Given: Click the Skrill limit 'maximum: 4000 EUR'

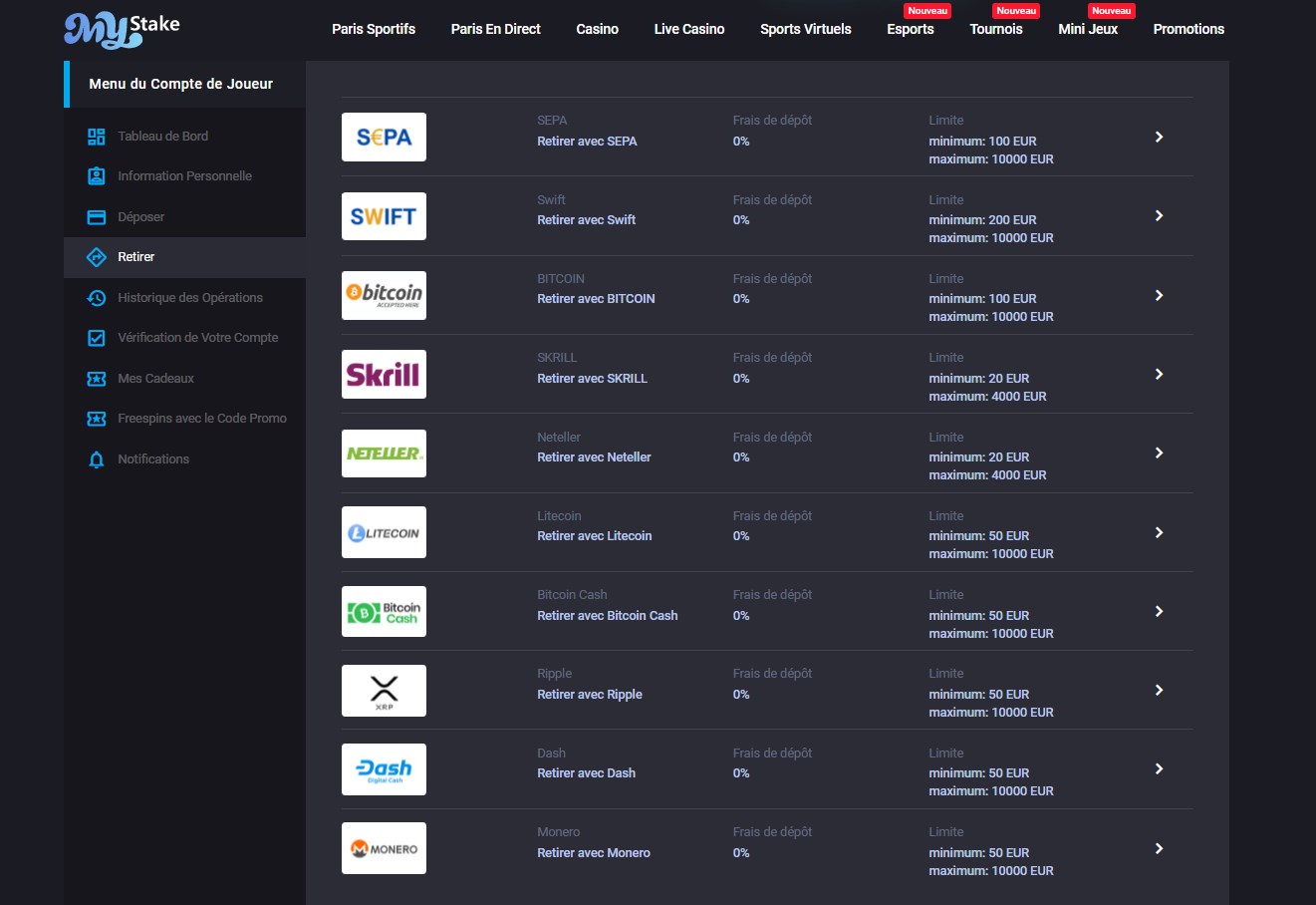Looking at the screenshot, I should click(987, 397).
